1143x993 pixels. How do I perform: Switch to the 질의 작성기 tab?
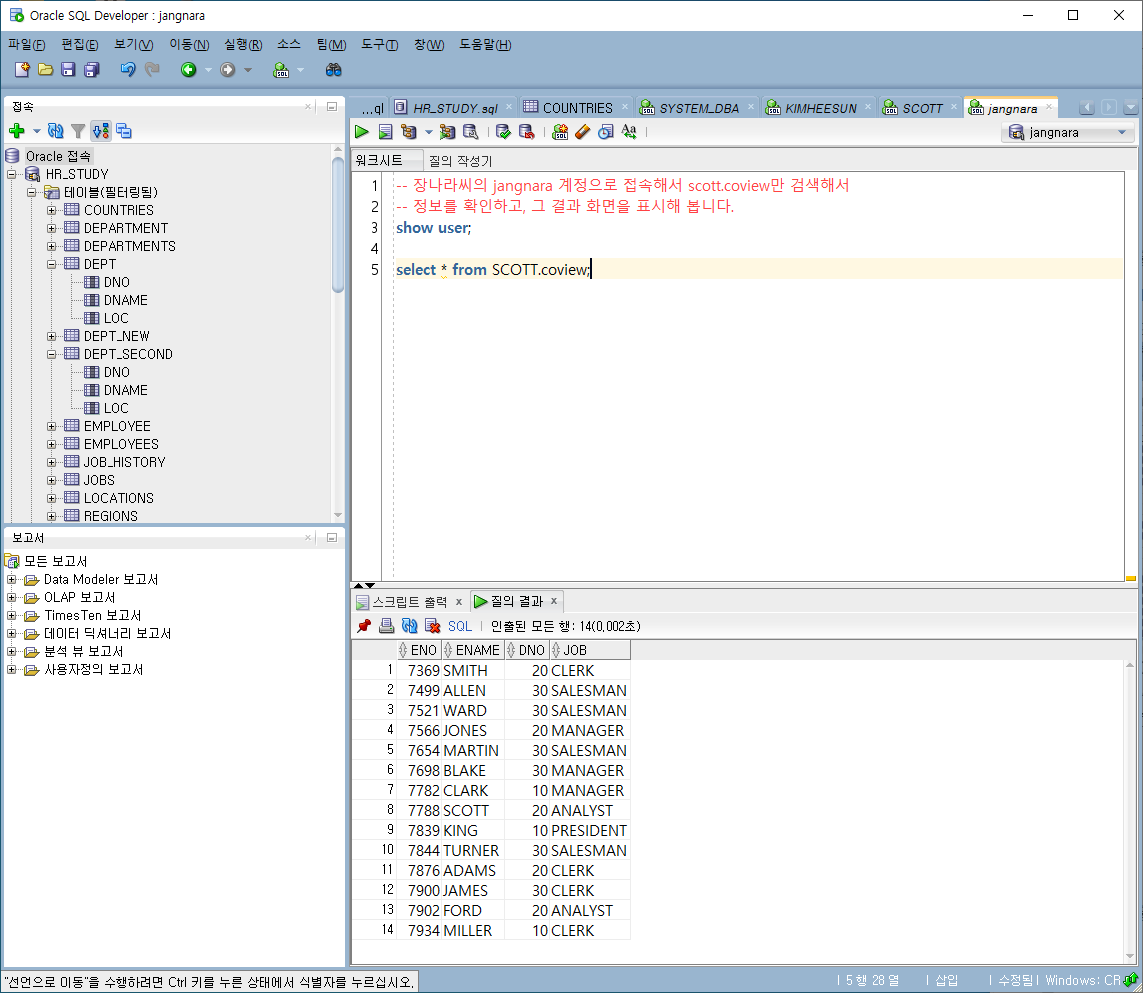click(460, 160)
